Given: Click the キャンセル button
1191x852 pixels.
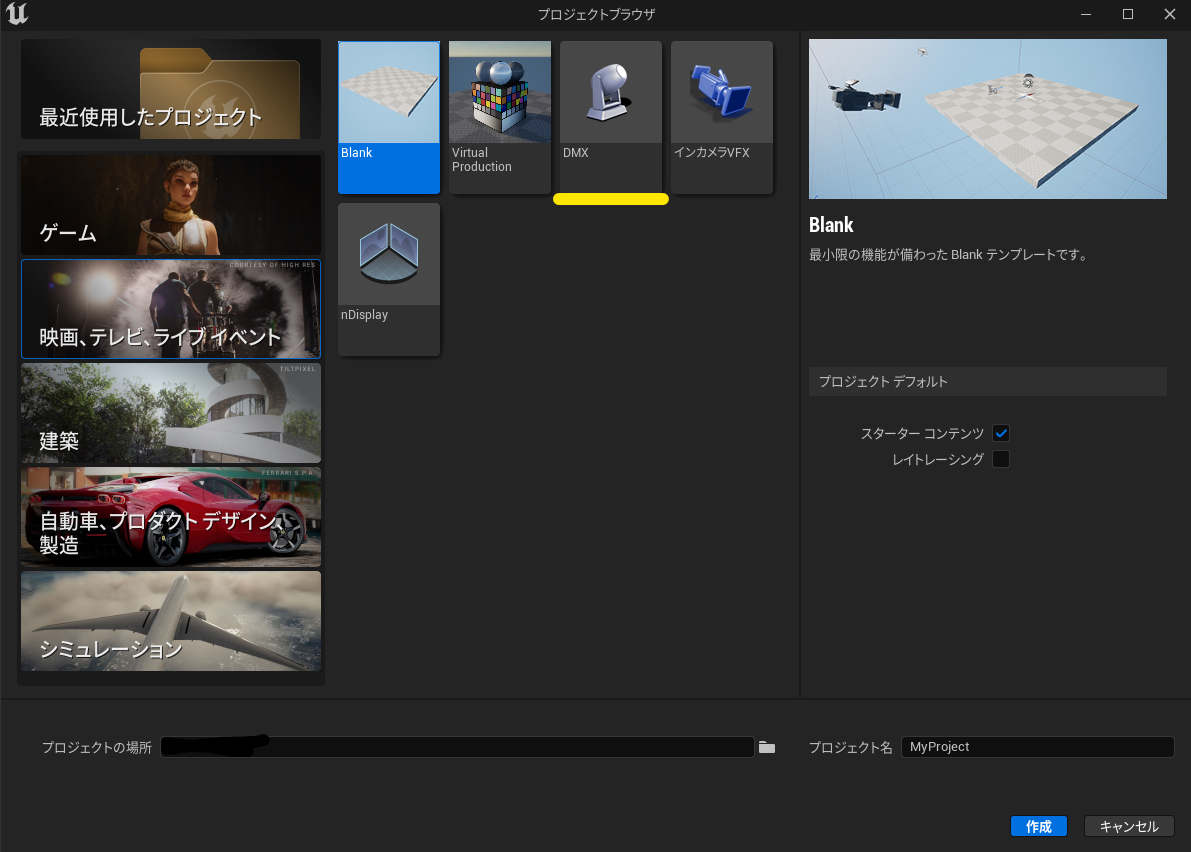Looking at the screenshot, I should point(1129,826).
